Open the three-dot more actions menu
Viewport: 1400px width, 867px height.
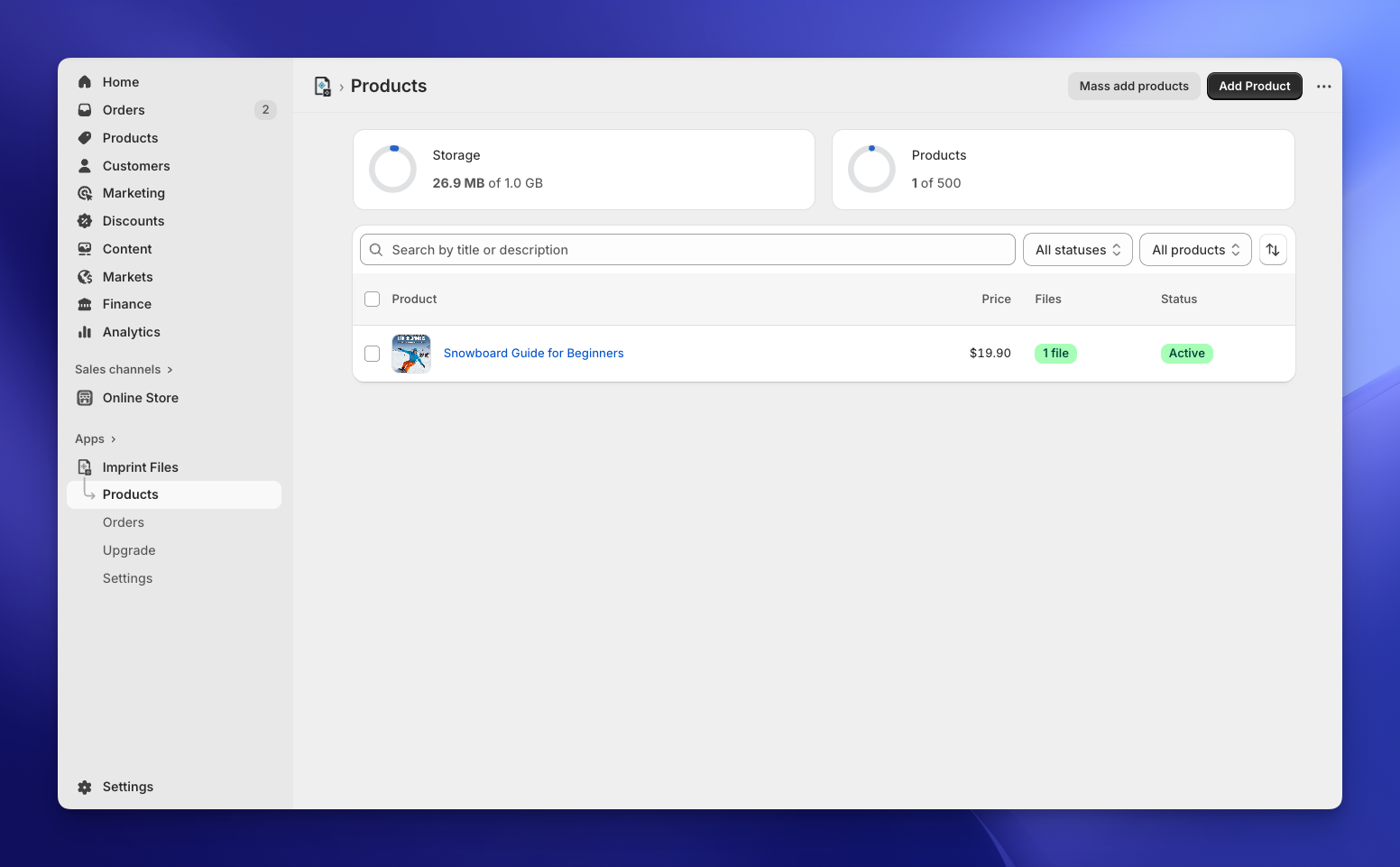1324,87
